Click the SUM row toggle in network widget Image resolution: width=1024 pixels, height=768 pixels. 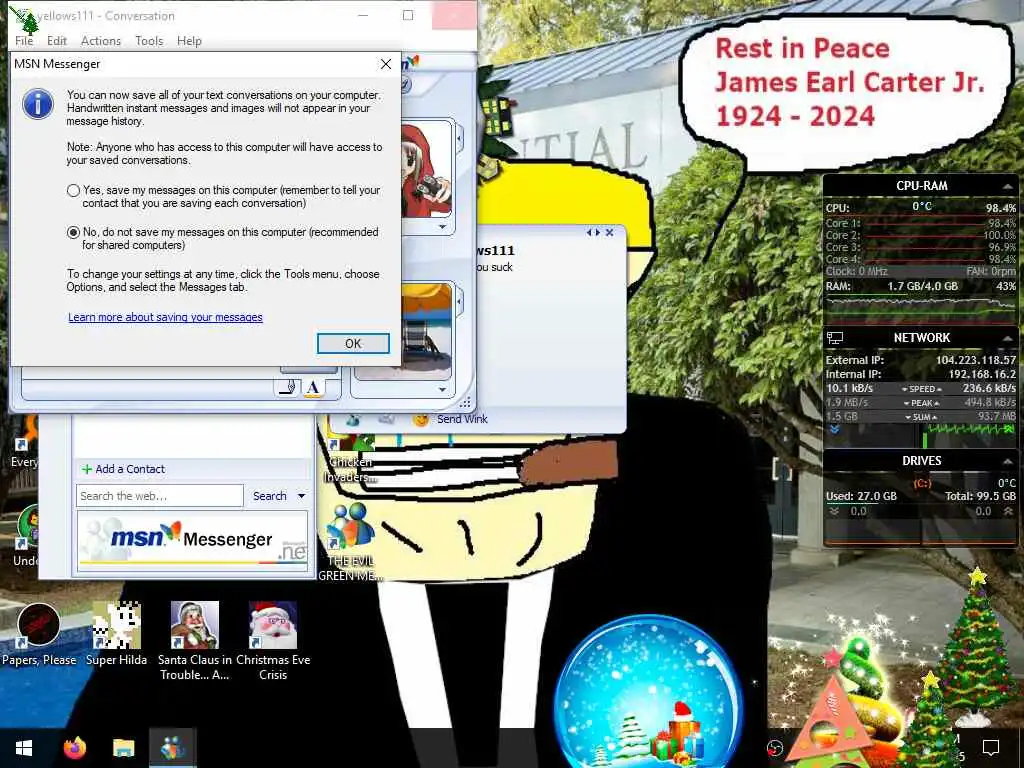tap(921, 417)
